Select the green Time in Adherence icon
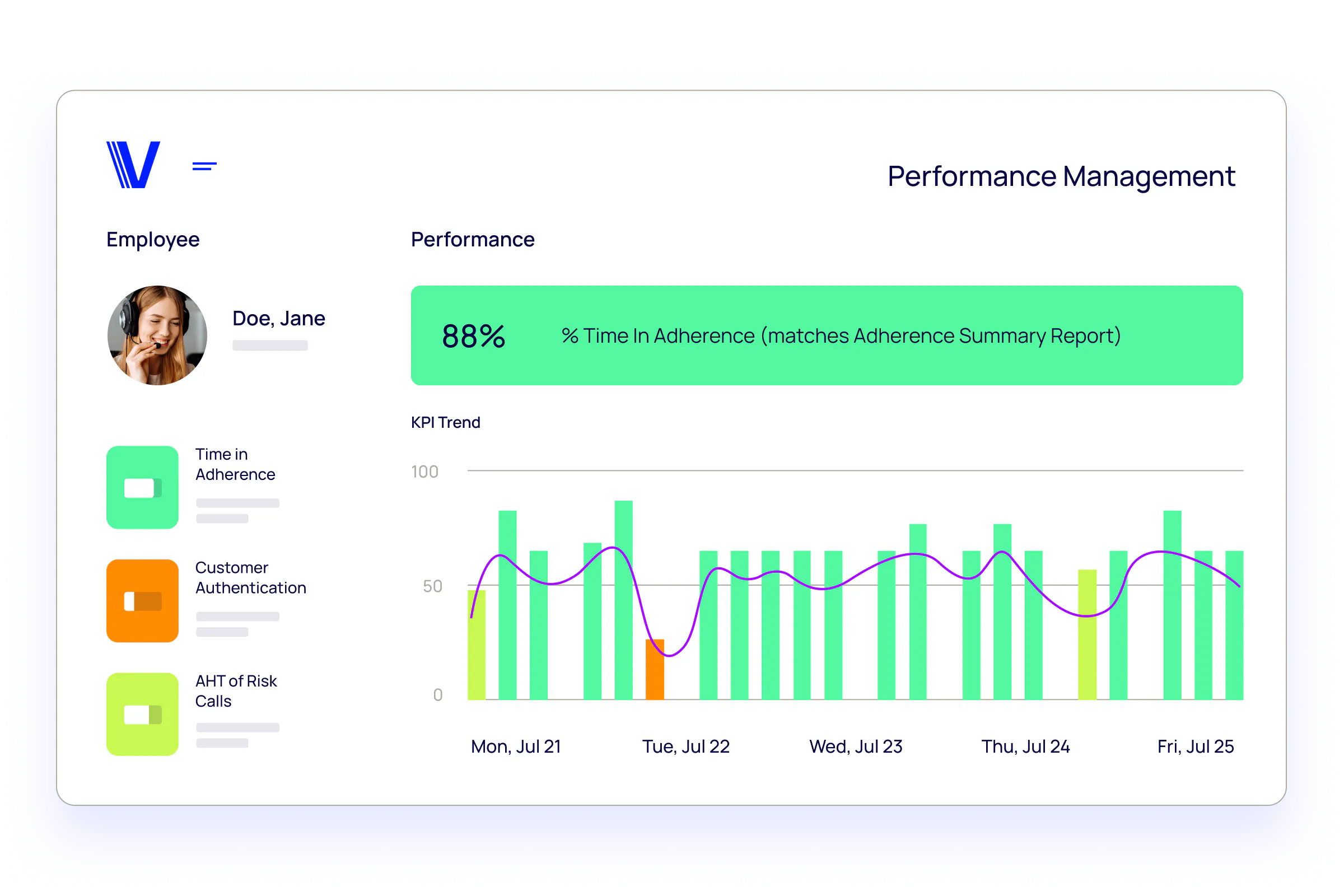 142,487
